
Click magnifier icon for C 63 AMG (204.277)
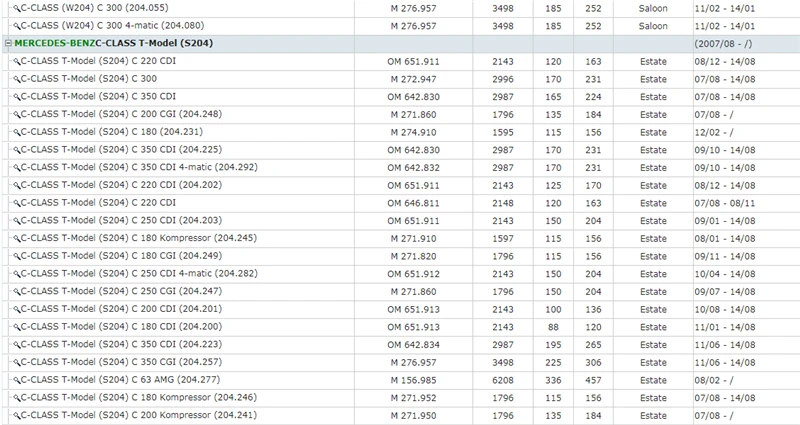pos(17,380)
